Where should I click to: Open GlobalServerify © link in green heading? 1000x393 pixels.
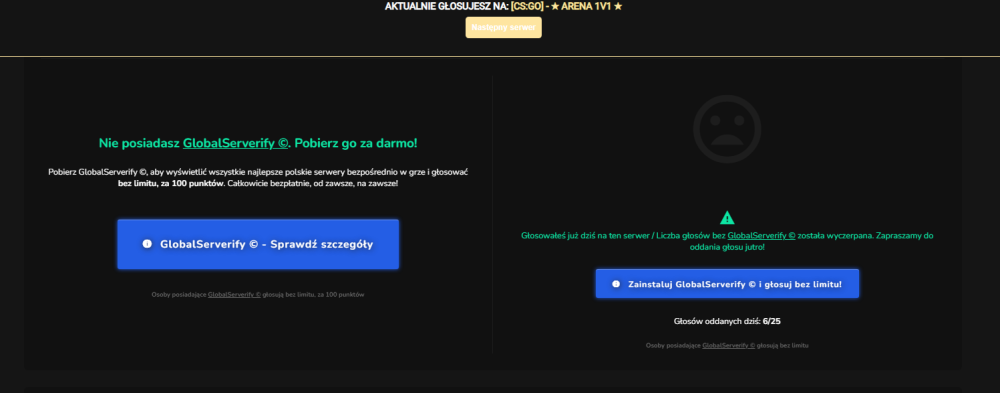pyautogui.click(x=235, y=144)
